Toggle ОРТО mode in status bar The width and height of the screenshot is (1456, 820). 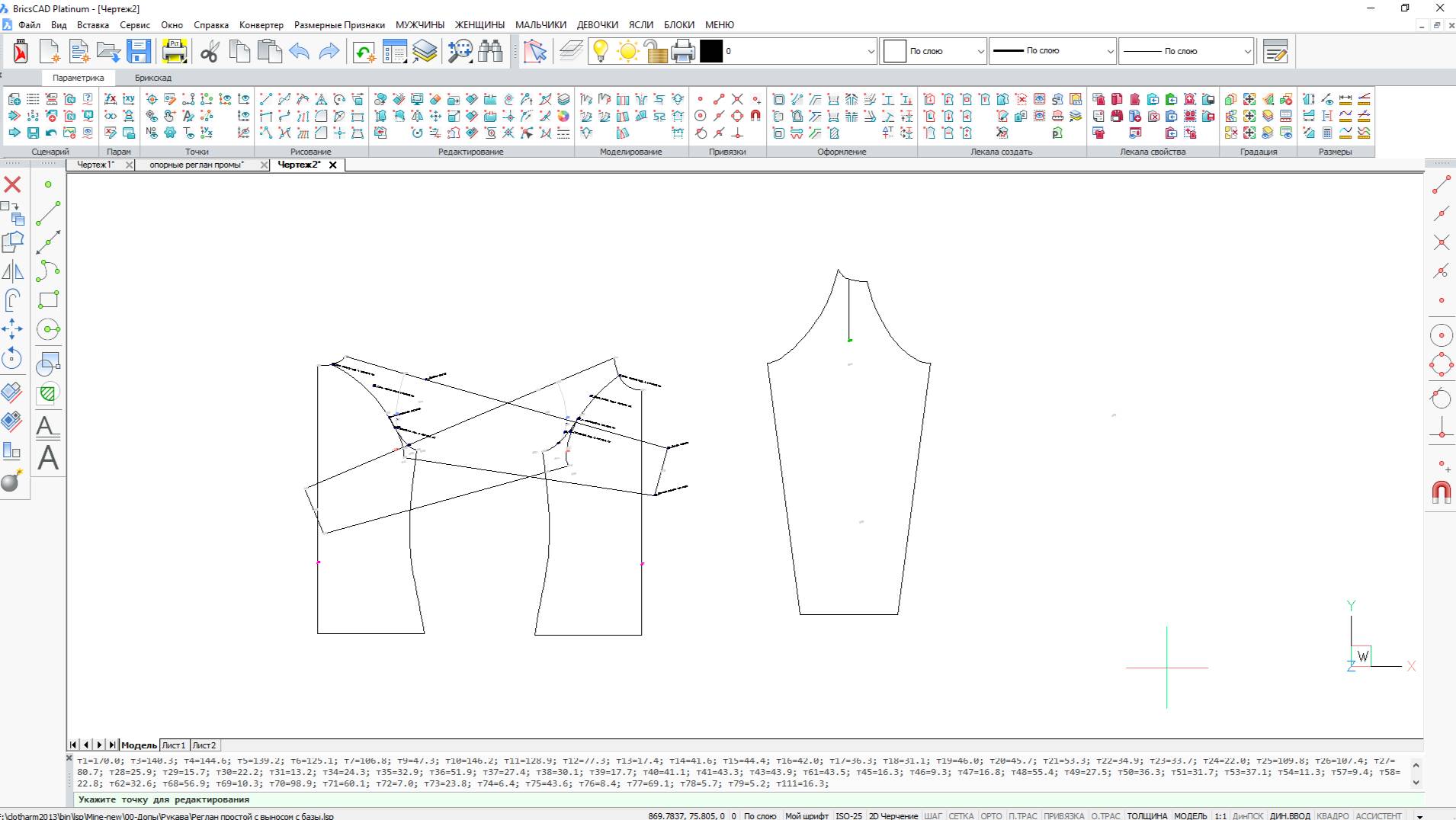[991, 815]
